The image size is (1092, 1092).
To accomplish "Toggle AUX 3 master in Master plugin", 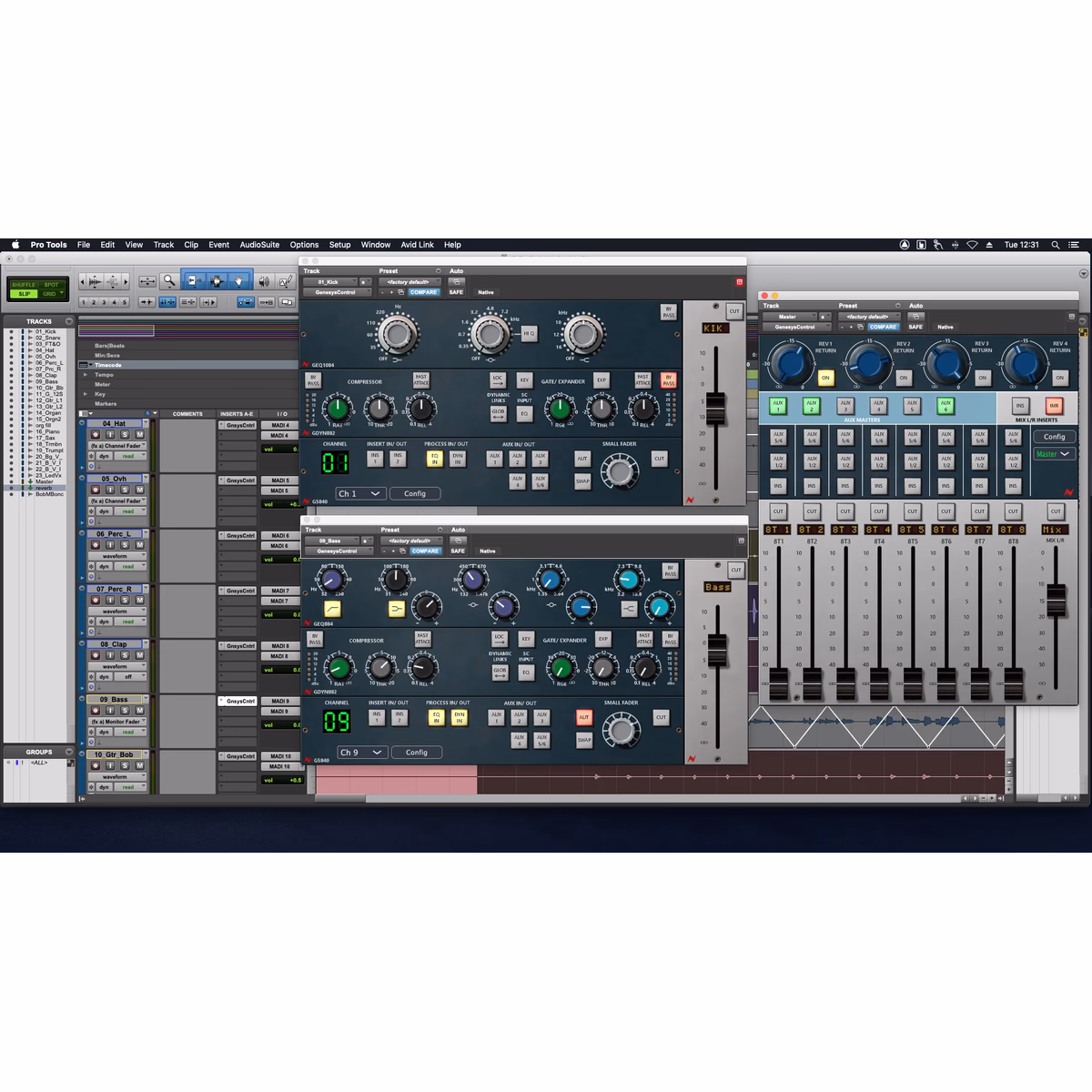I will click(845, 406).
